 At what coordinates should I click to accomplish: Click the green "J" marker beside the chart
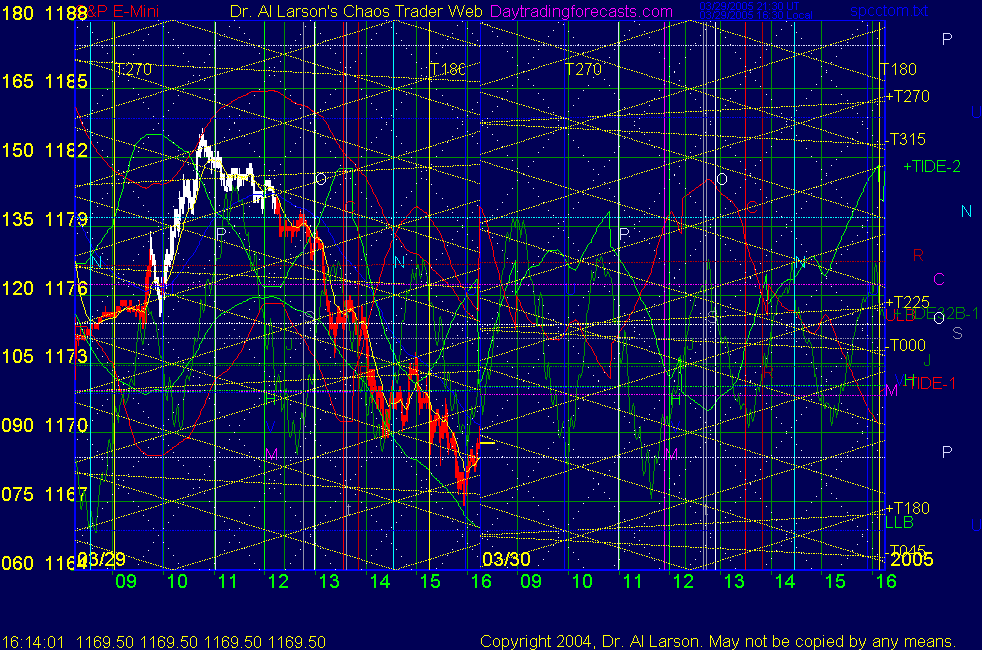[x=928, y=360]
